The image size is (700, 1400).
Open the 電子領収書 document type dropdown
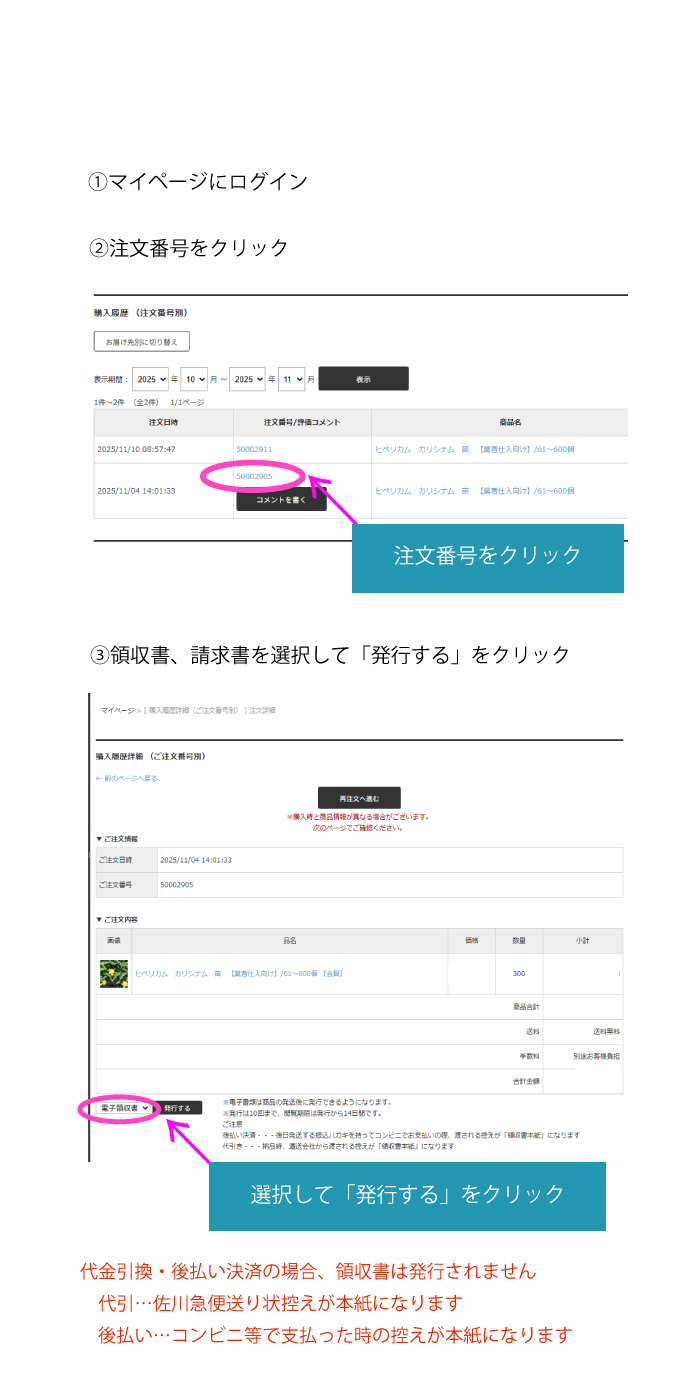121,1108
